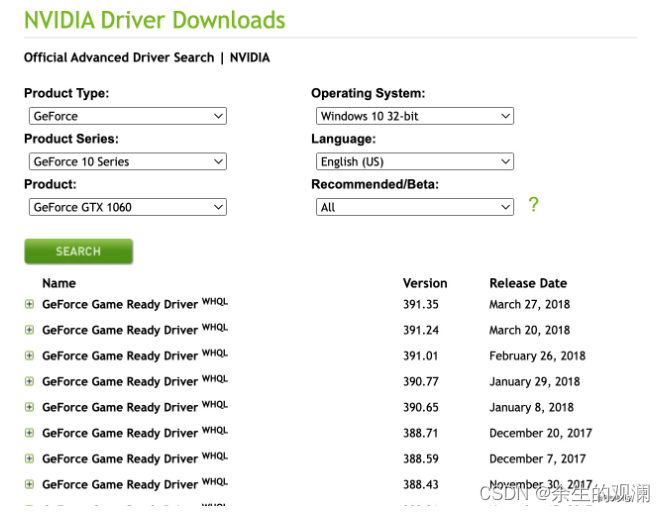The height and width of the screenshot is (512, 665).
Task: Click version number 388.71
Action: pos(420,433)
